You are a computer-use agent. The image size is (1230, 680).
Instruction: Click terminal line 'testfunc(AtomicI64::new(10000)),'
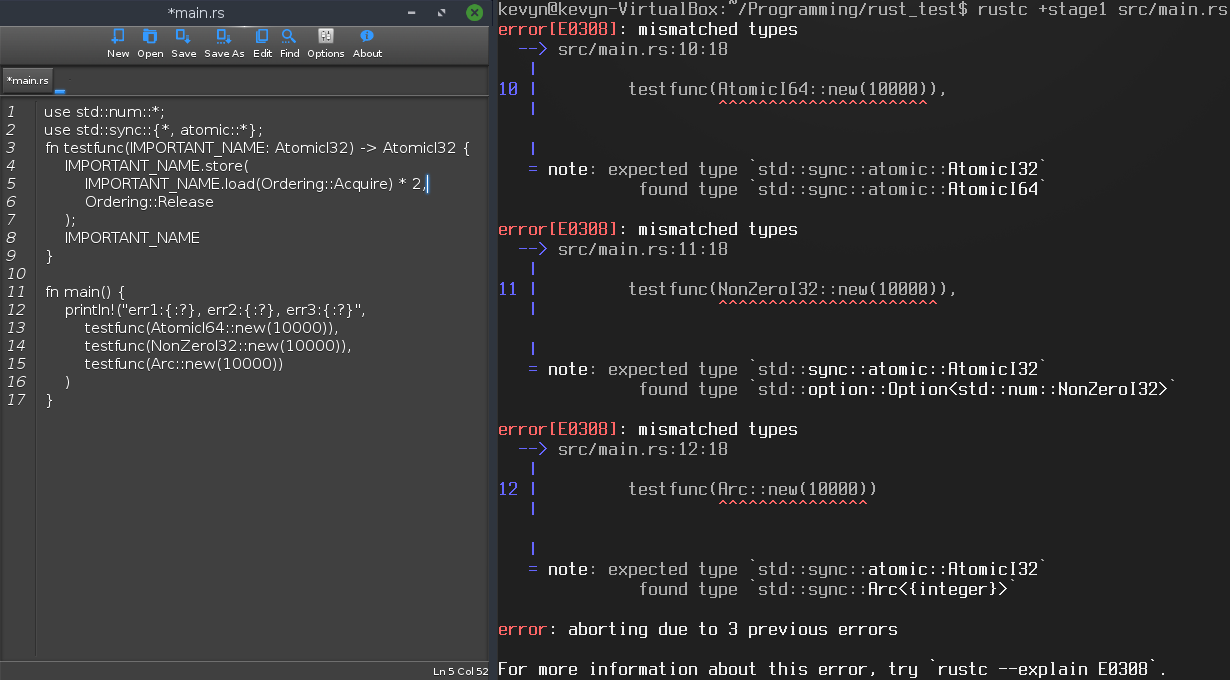coord(788,89)
